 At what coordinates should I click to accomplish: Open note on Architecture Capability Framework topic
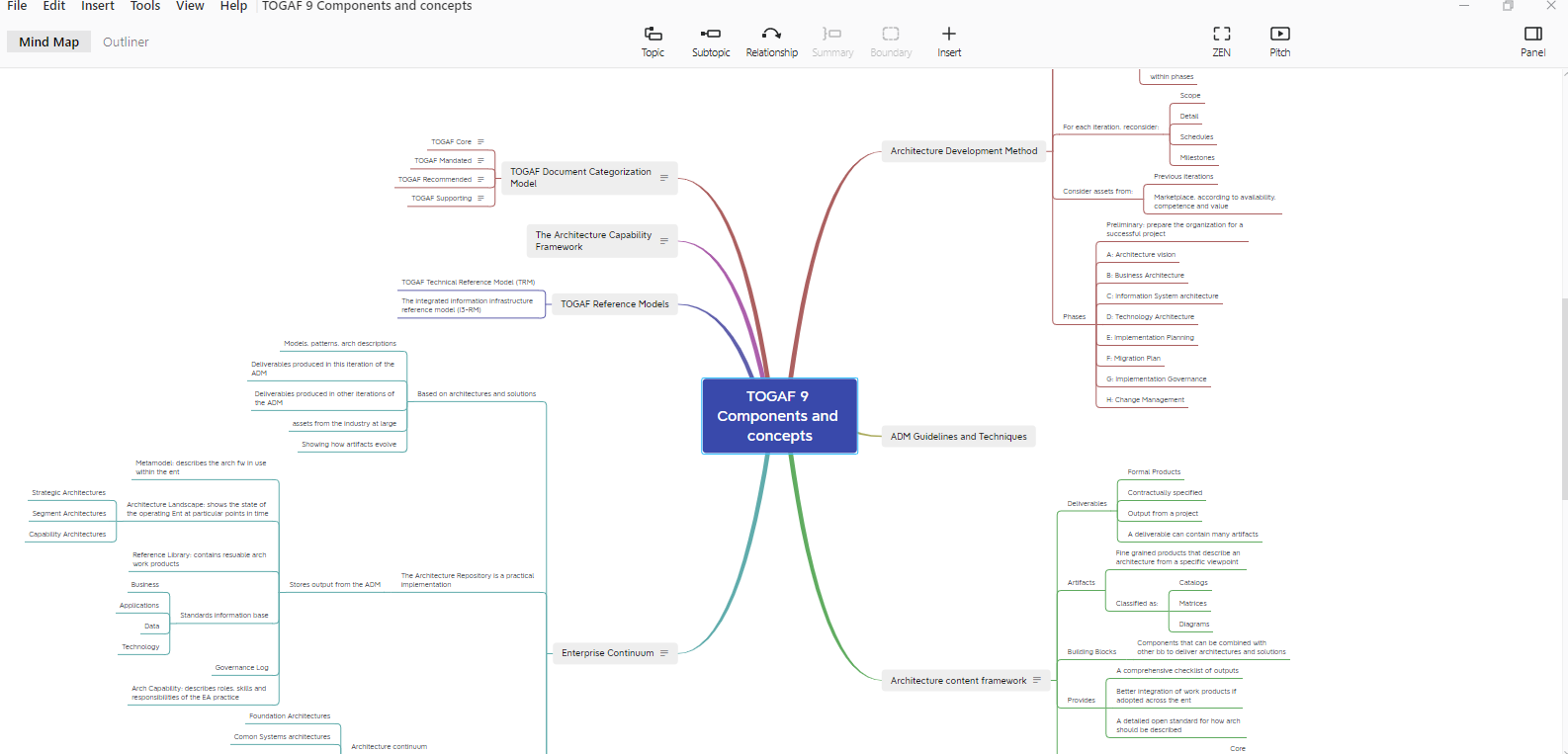pyautogui.click(x=664, y=241)
